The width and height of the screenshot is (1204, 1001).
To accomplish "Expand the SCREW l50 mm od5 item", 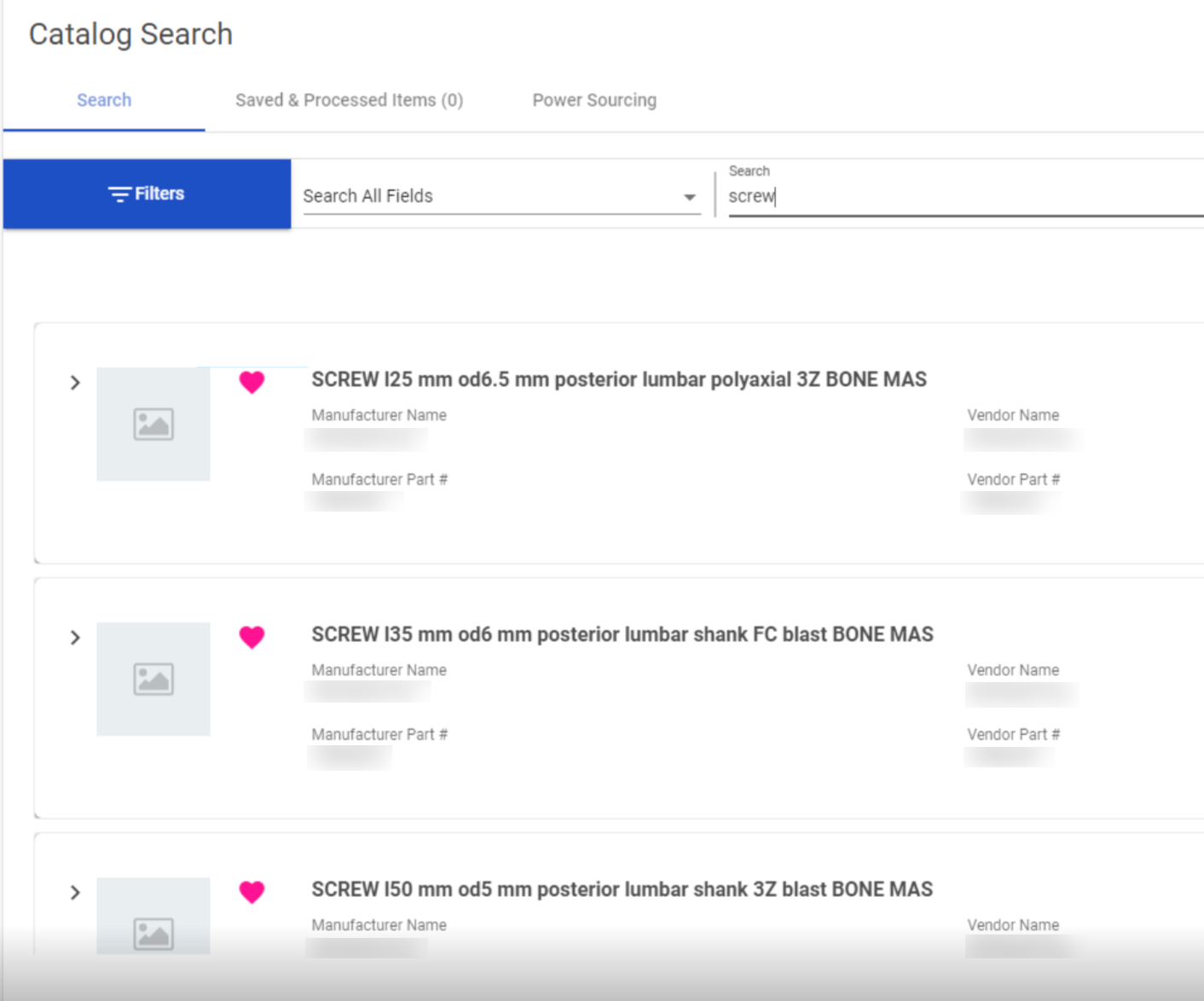I will [x=75, y=892].
